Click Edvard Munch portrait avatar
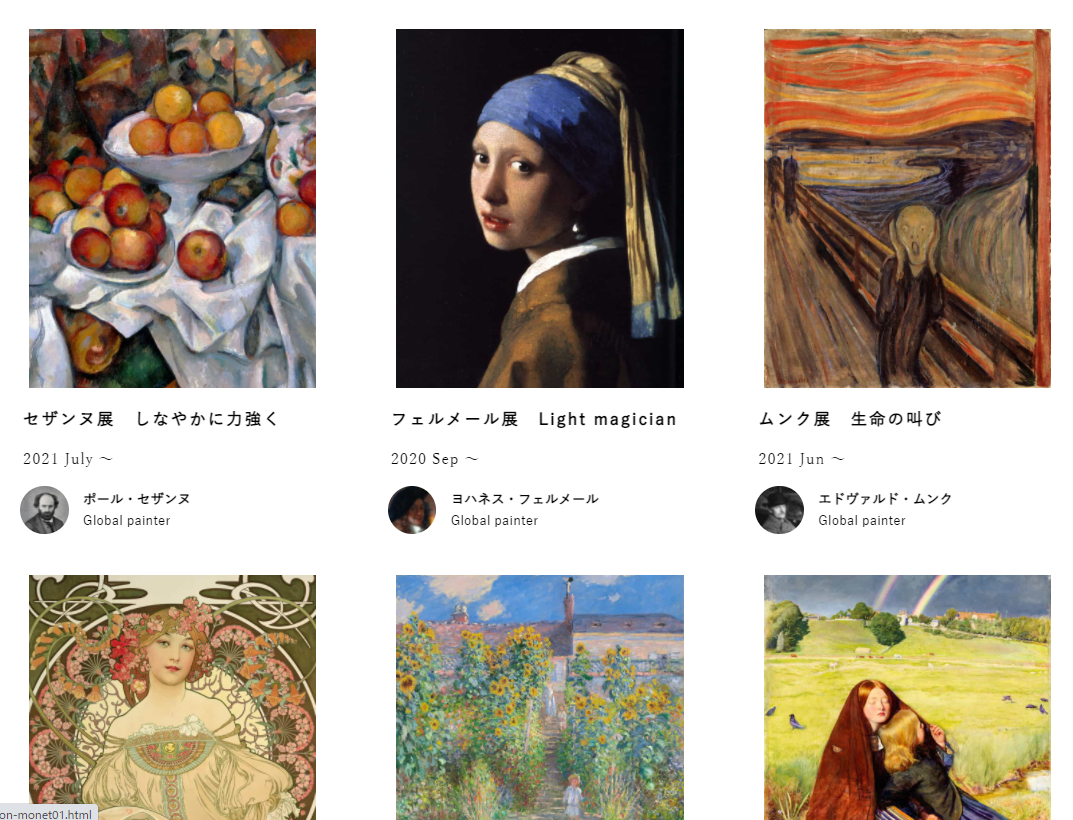Image resolution: width=1073 pixels, height=820 pixels. pos(779,510)
